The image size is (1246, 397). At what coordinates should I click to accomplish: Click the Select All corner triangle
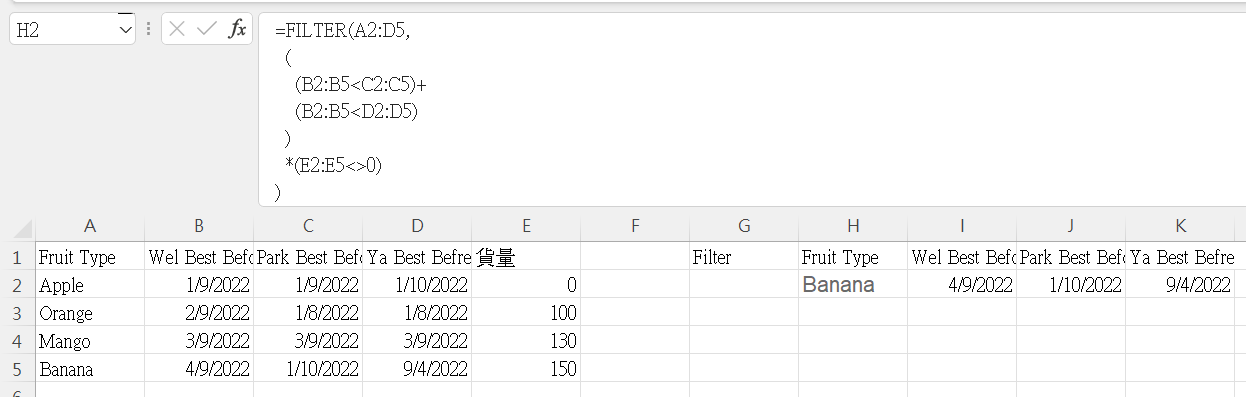18,227
